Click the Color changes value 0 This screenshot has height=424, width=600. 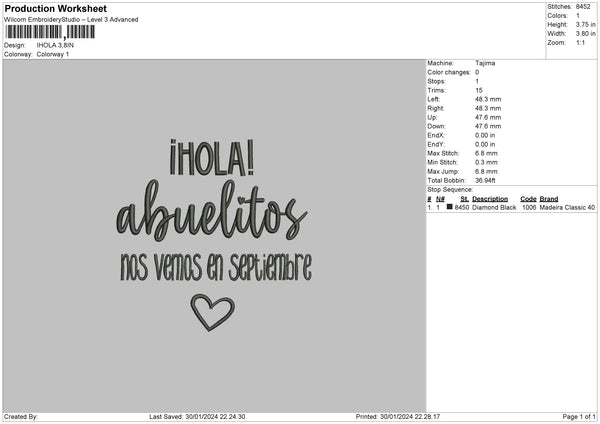477,72
